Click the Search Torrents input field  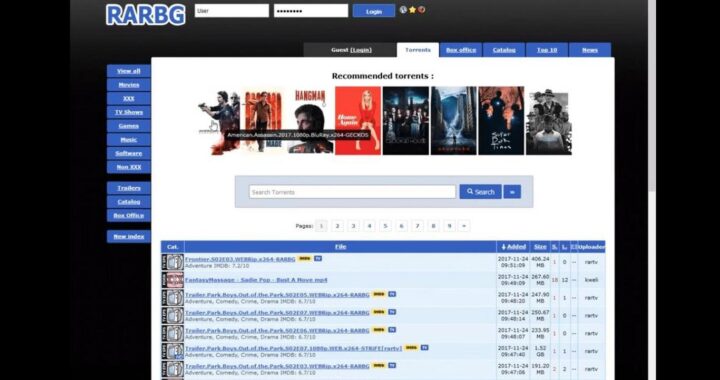[x=352, y=192]
